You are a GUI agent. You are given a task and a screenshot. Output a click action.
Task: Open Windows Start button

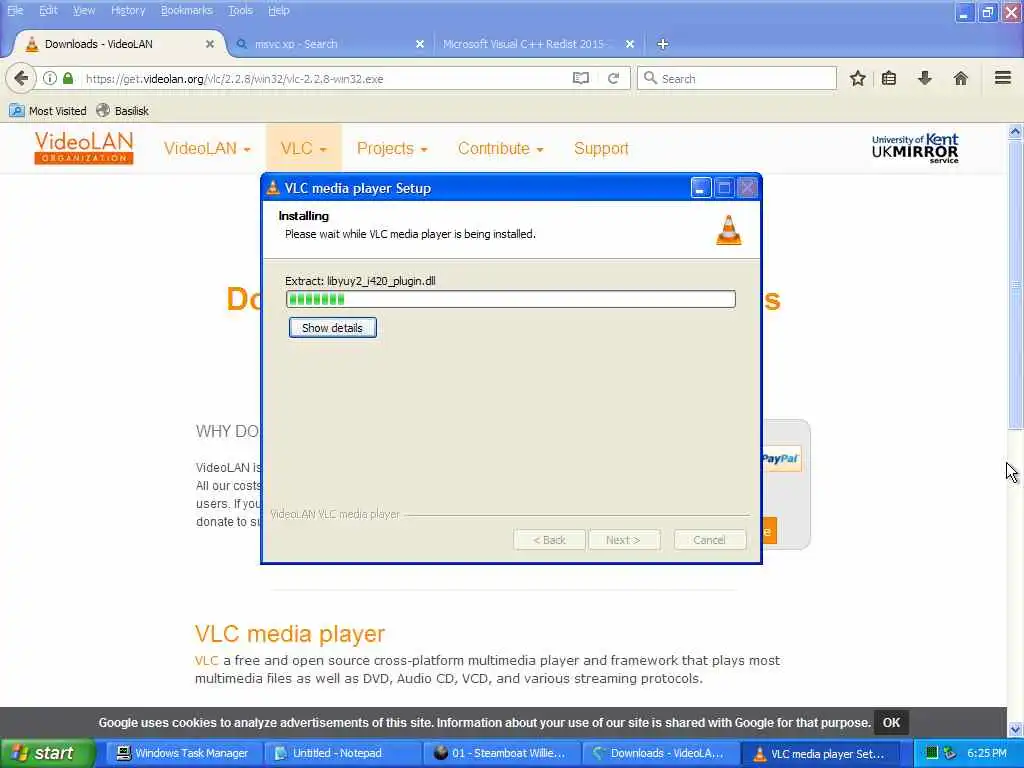pos(47,753)
